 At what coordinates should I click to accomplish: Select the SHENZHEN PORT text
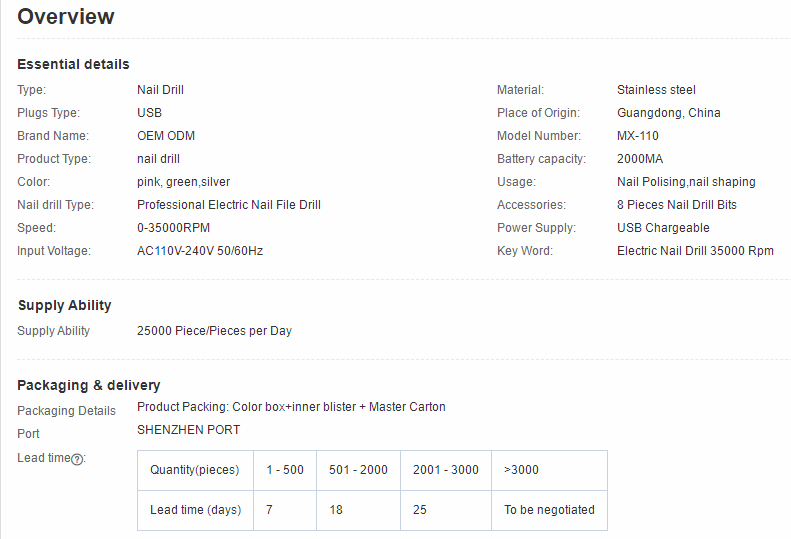pos(188,430)
